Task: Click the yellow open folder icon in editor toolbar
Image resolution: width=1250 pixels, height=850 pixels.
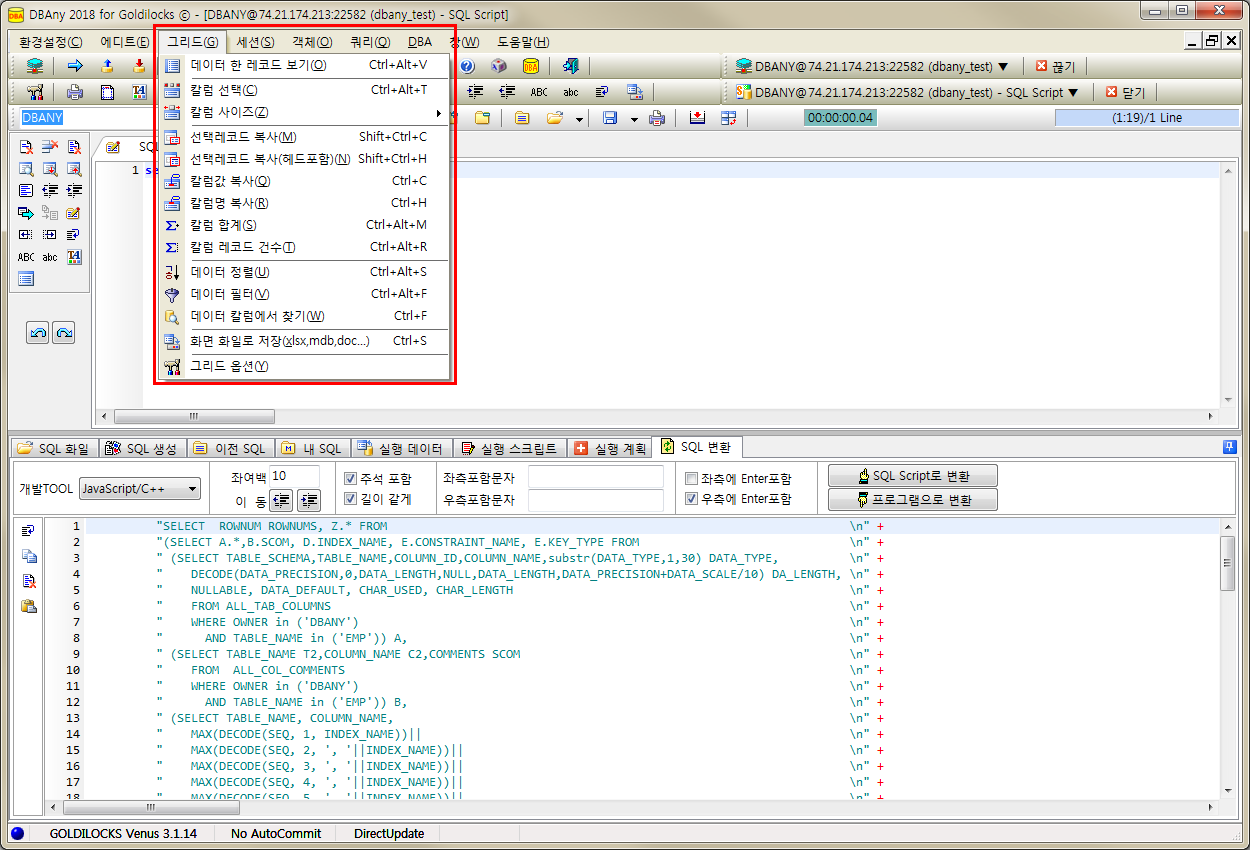Action: [x=556, y=118]
